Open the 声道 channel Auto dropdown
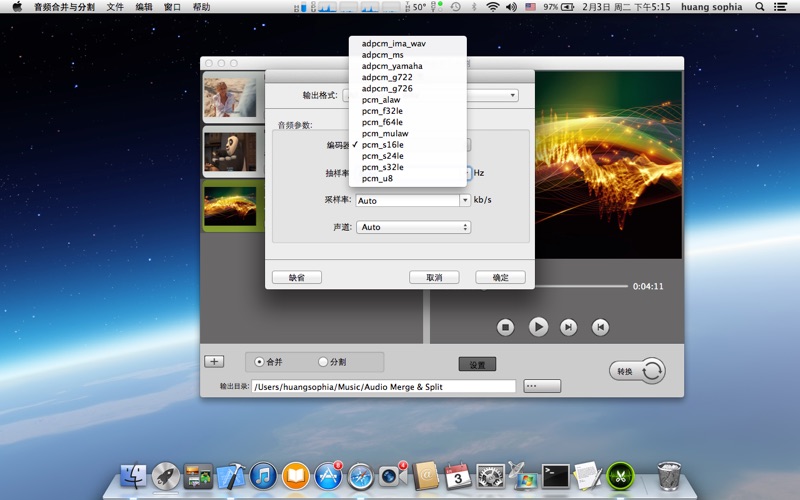This screenshot has height=500, width=800. pyautogui.click(x=413, y=227)
